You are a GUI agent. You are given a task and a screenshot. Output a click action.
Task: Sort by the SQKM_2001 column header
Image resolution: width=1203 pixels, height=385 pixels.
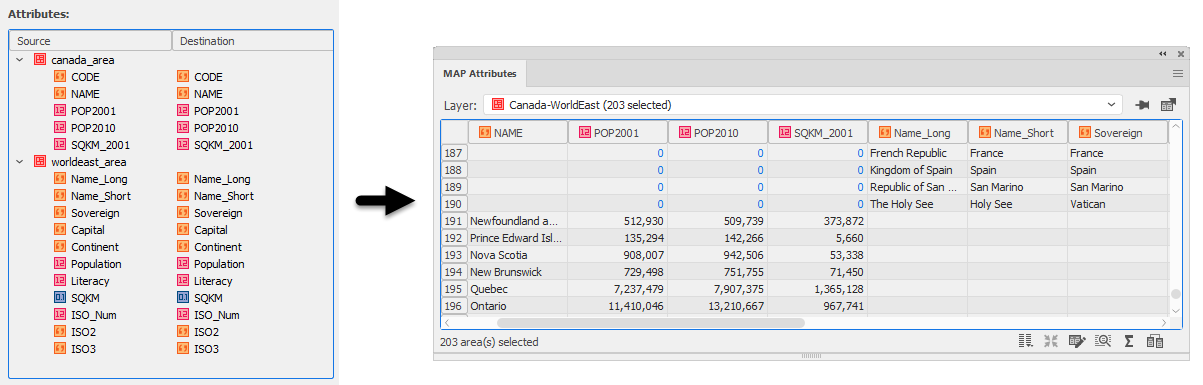(818, 132)
